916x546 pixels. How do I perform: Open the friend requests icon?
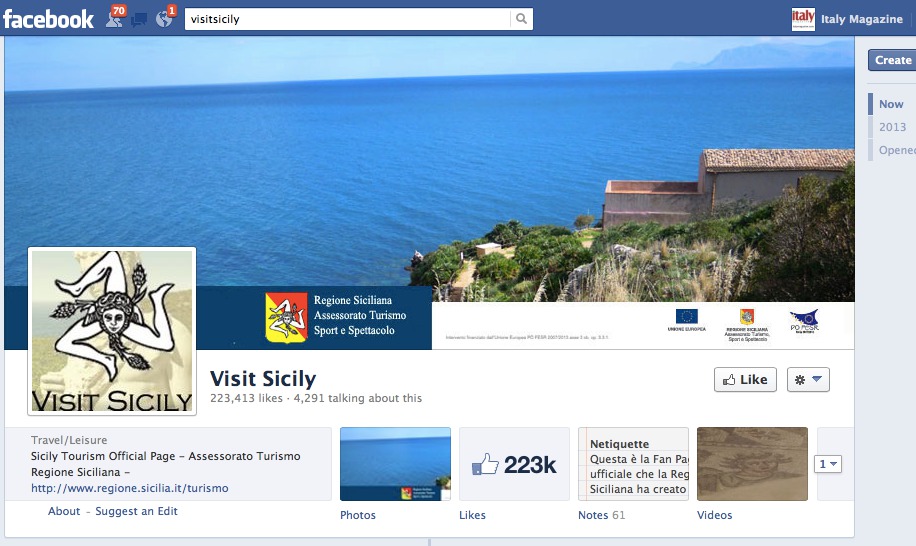coord(113,19)
